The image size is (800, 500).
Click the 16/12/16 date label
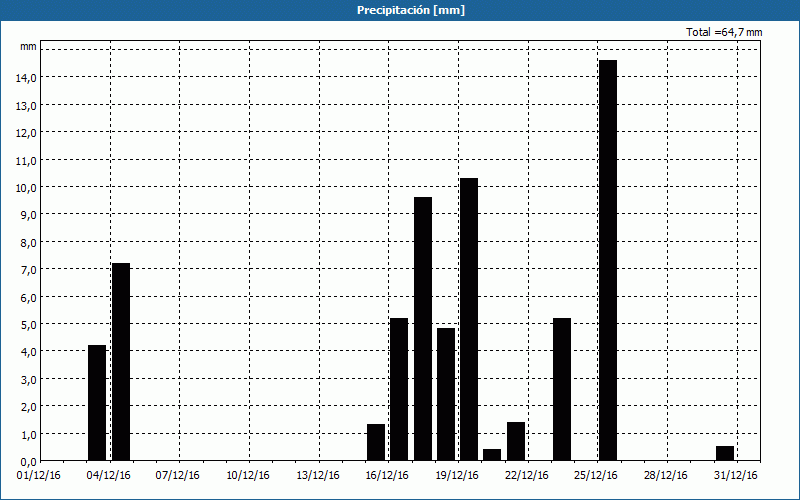(x=387, y=476)
